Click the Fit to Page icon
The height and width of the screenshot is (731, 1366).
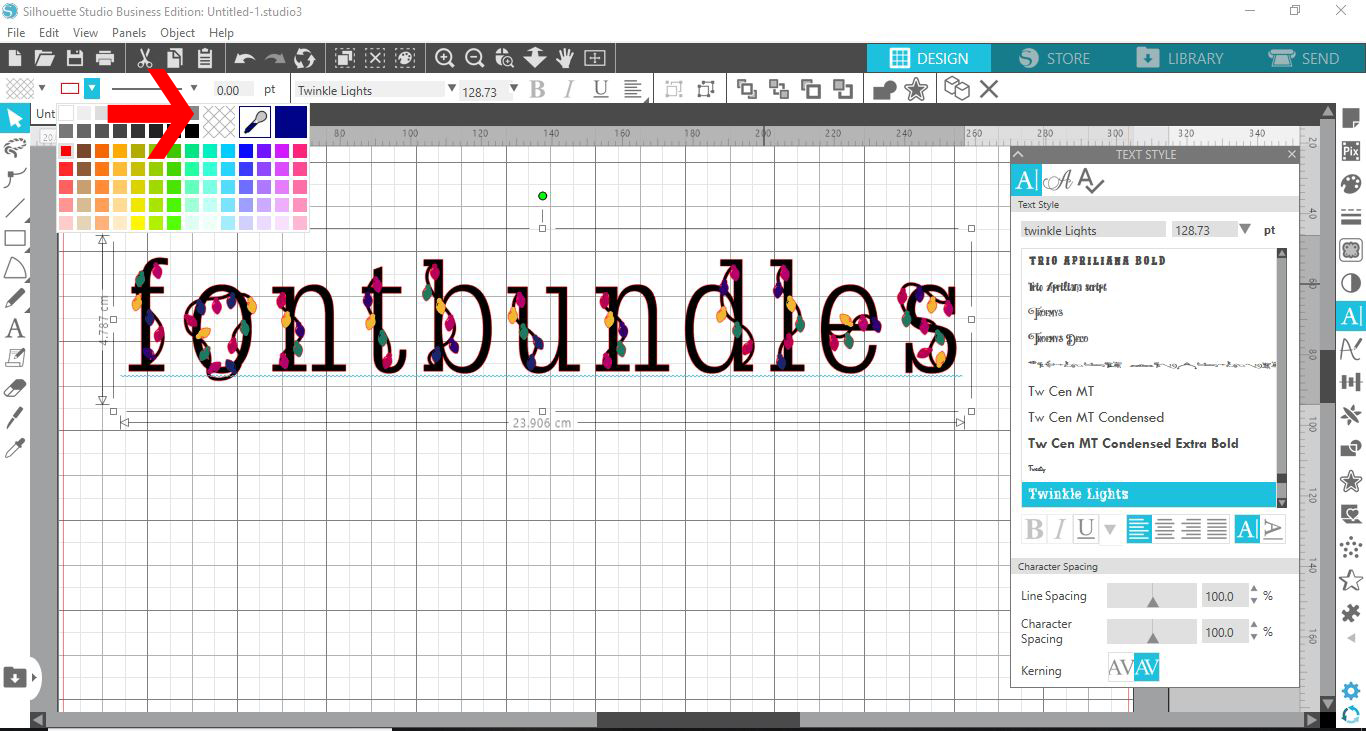click(595, 58)
